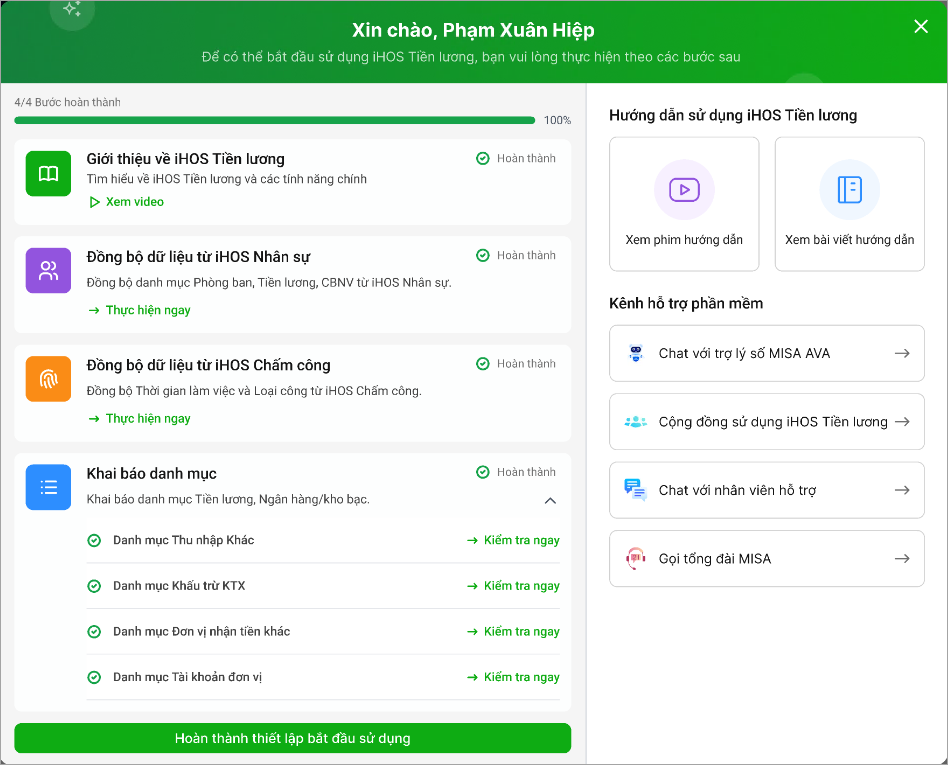Image resolution: width=948 pixels, height=765 pixels.
Task: Open Chat với nhân viên hỗ trợ
Action: tap(767, 490)
